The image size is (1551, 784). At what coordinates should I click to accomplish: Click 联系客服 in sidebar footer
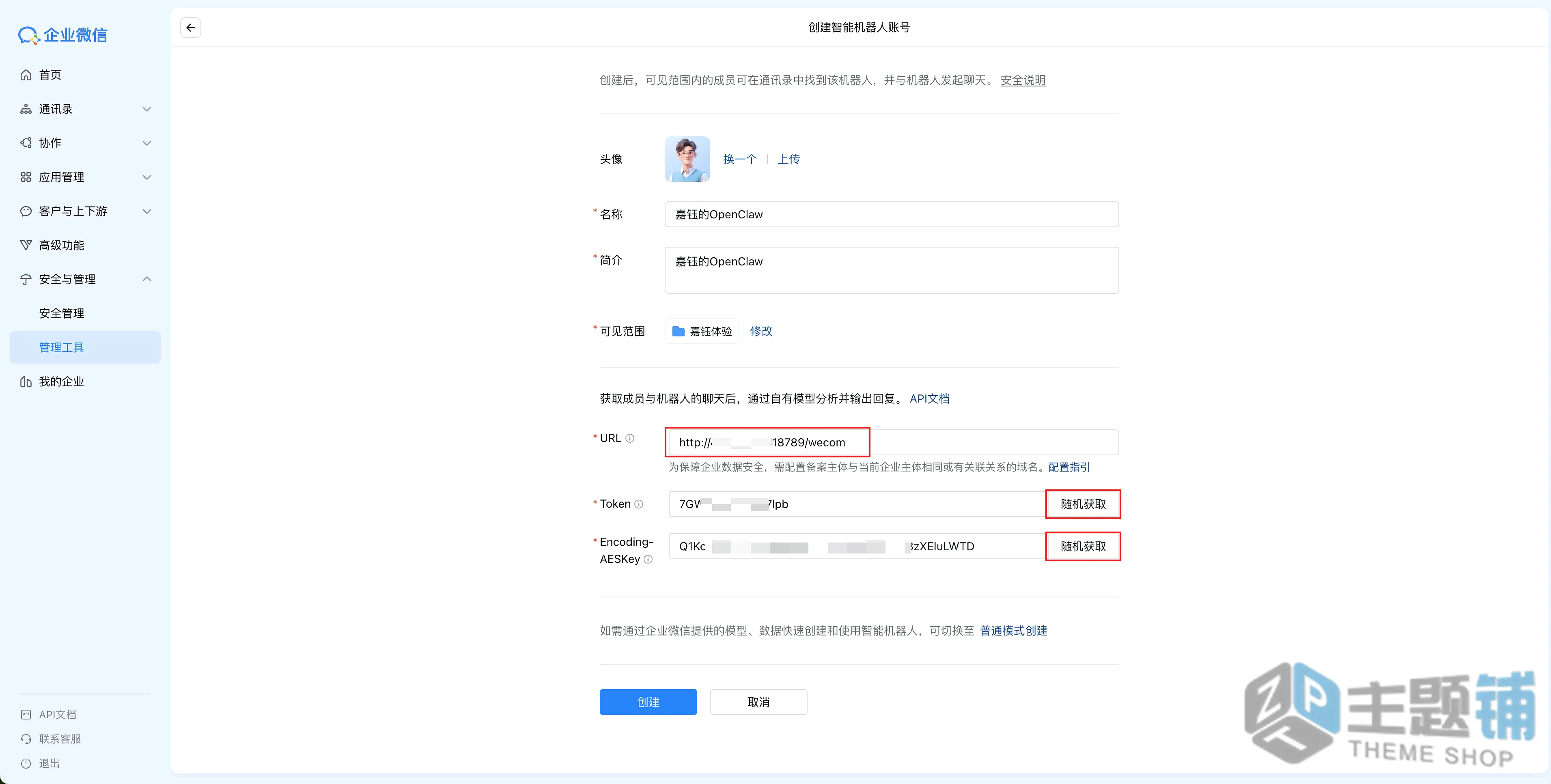pyautogui.click(x=60, y=739)
